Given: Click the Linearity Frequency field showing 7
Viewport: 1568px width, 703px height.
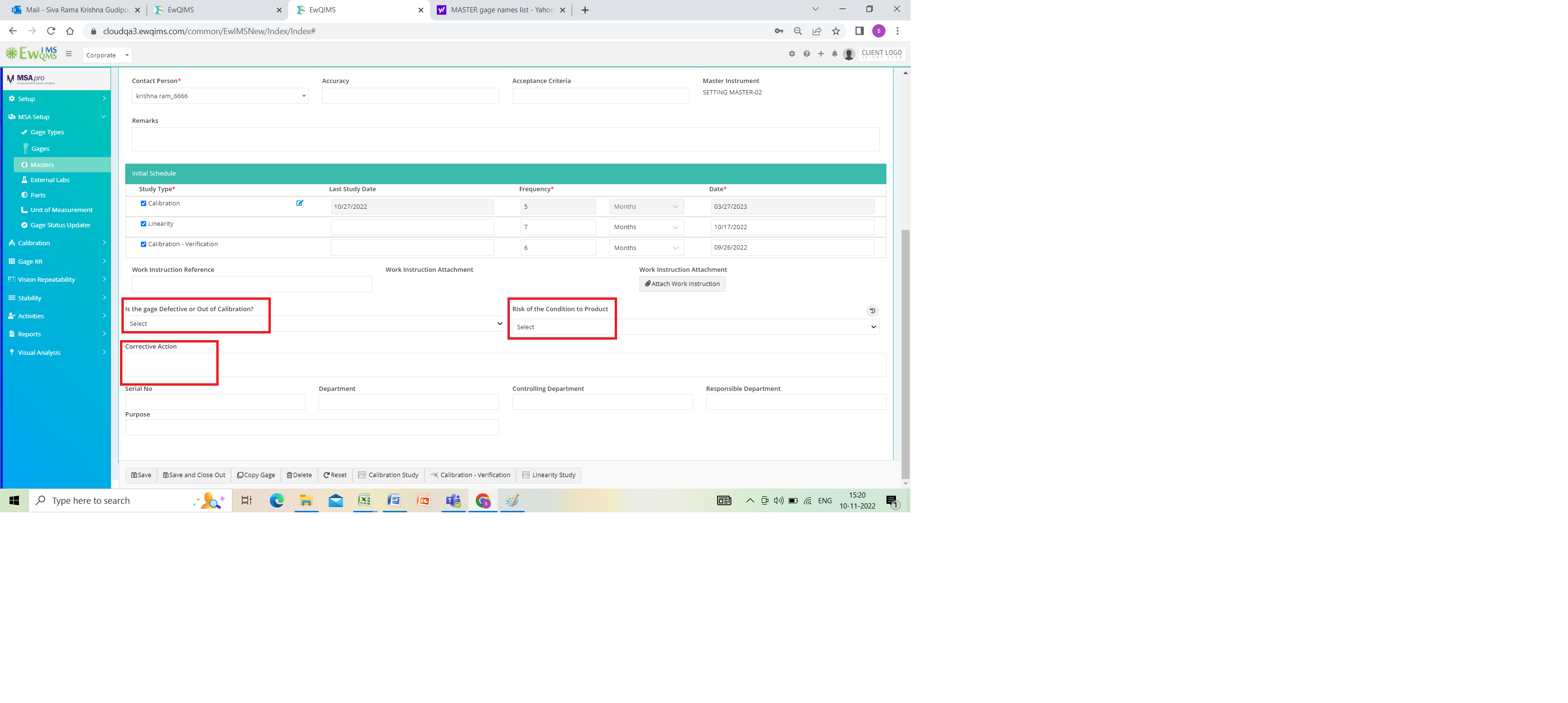Looking at the screenshot, I should coord(558,227).
